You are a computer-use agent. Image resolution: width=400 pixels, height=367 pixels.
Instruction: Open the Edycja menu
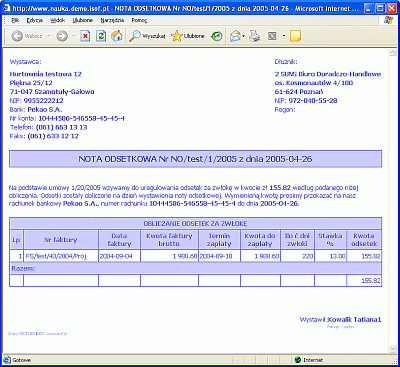[35, 21]
